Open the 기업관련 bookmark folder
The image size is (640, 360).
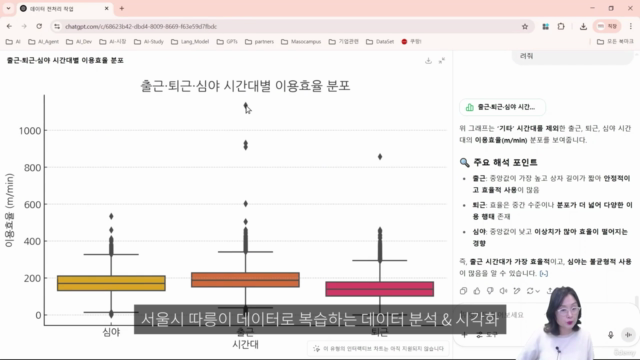tap(343, 42)
